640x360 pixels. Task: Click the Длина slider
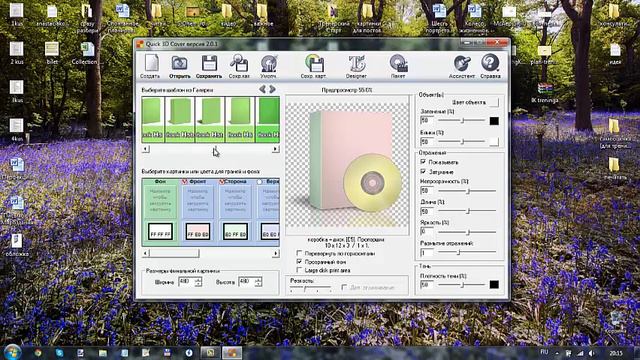tap(467, 211)
